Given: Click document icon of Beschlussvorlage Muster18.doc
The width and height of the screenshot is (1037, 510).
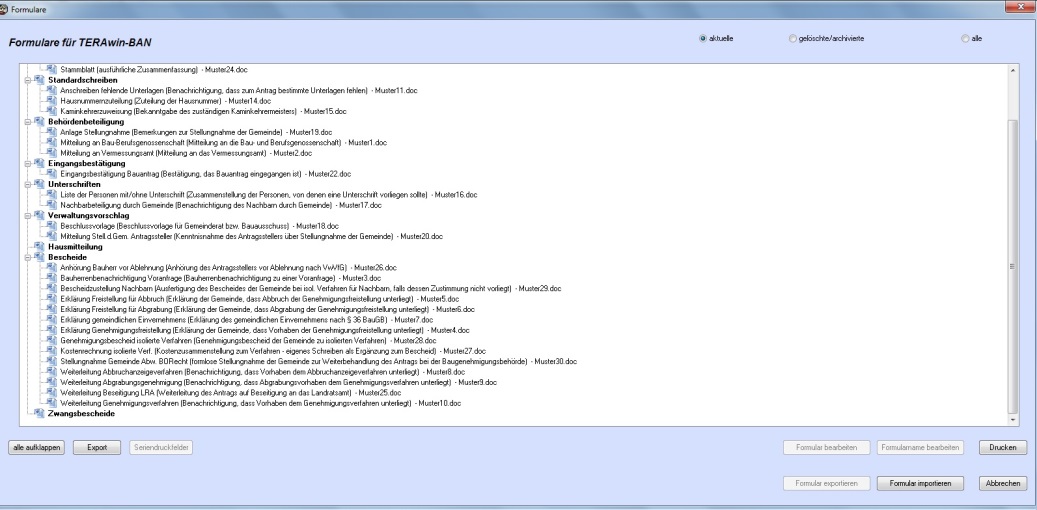Looking at the screenshot, I should 51,227.
